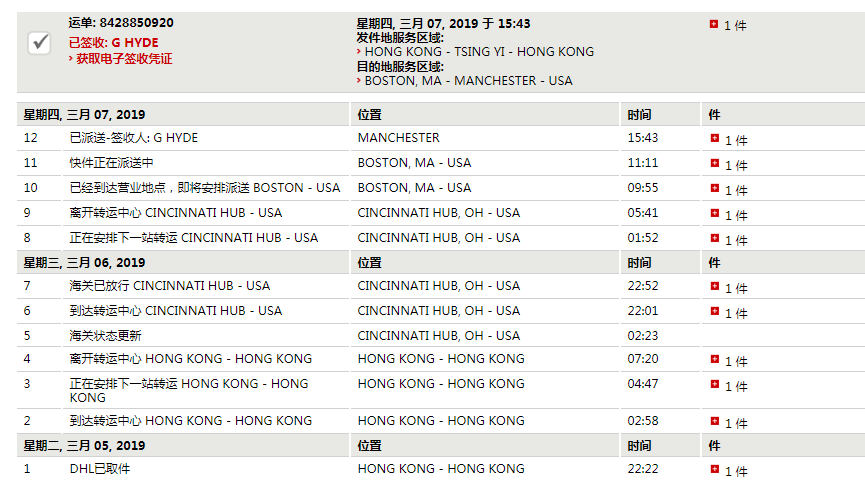Expand the red plus icon in the waybill header
This screenshot has width=865, height=481.
coord(713,24)
